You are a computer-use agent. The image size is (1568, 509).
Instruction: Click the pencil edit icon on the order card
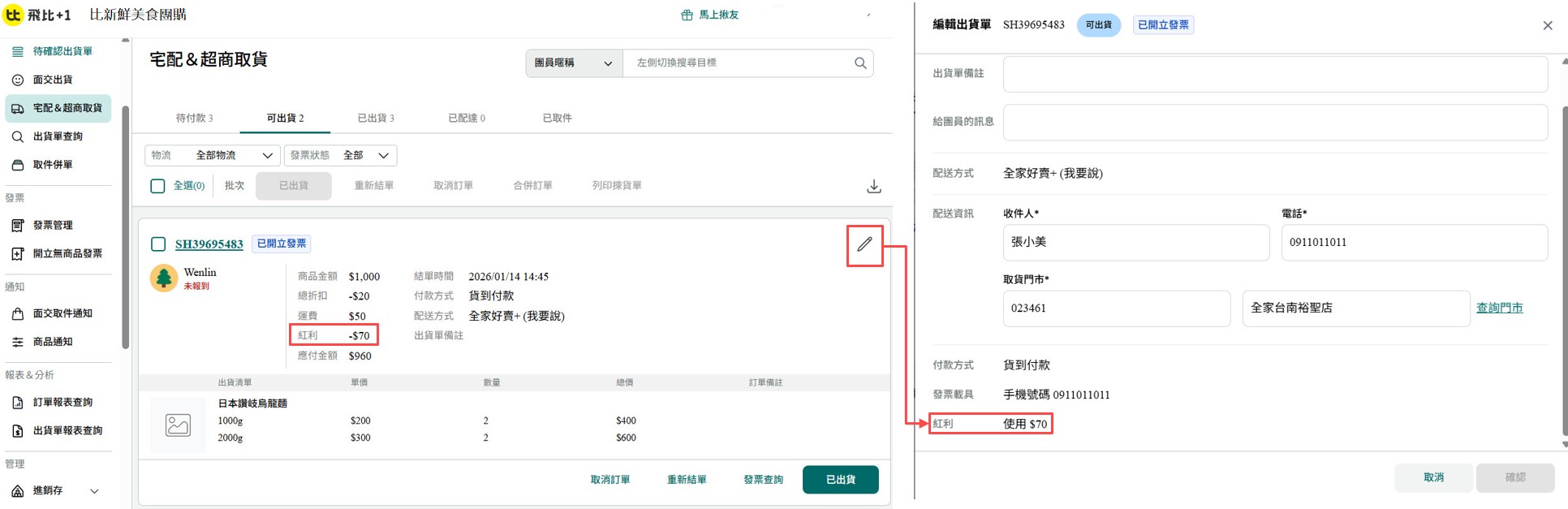864,244
